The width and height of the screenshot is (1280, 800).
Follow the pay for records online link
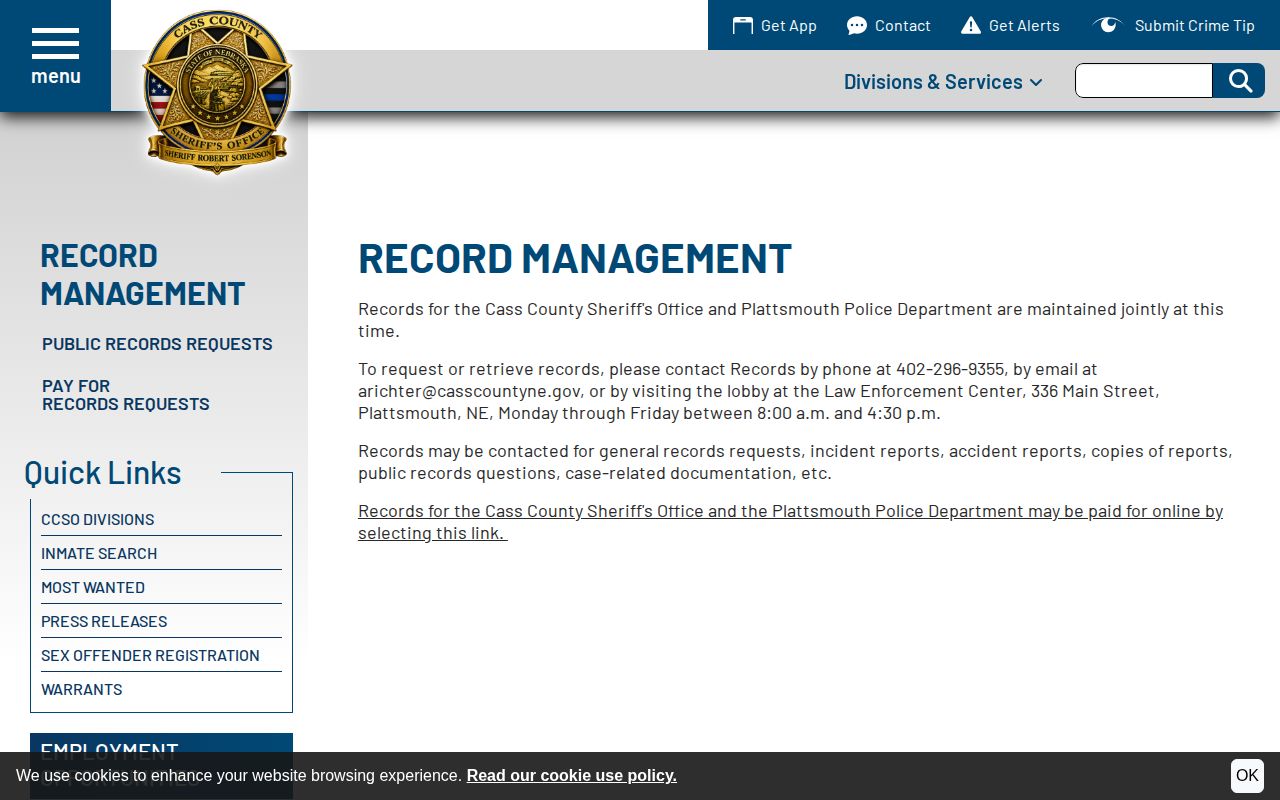click(790, 522)
